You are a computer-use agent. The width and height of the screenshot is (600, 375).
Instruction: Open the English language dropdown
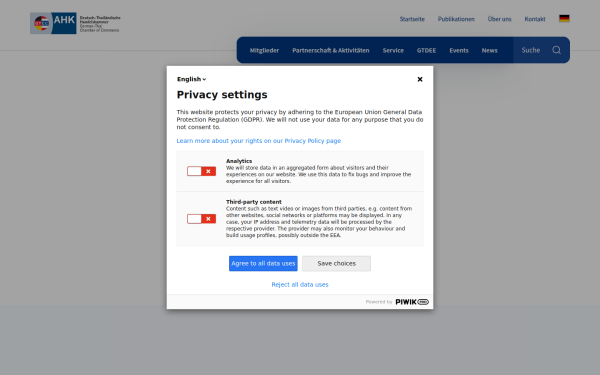point(191,79)
